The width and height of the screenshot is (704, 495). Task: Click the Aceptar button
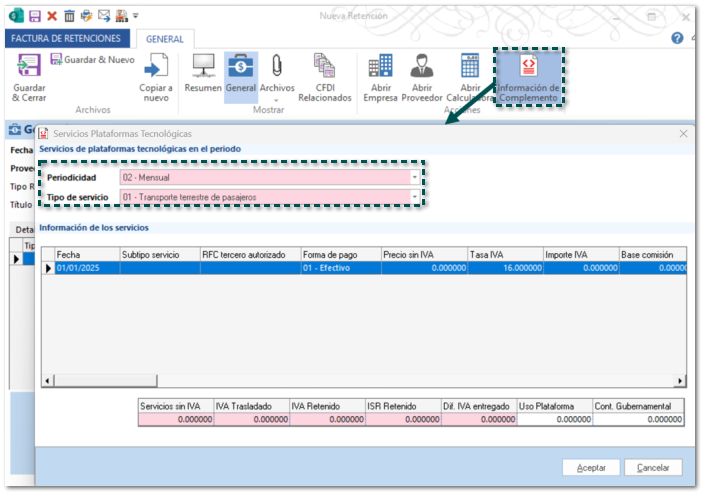click(x=591, y=467)
